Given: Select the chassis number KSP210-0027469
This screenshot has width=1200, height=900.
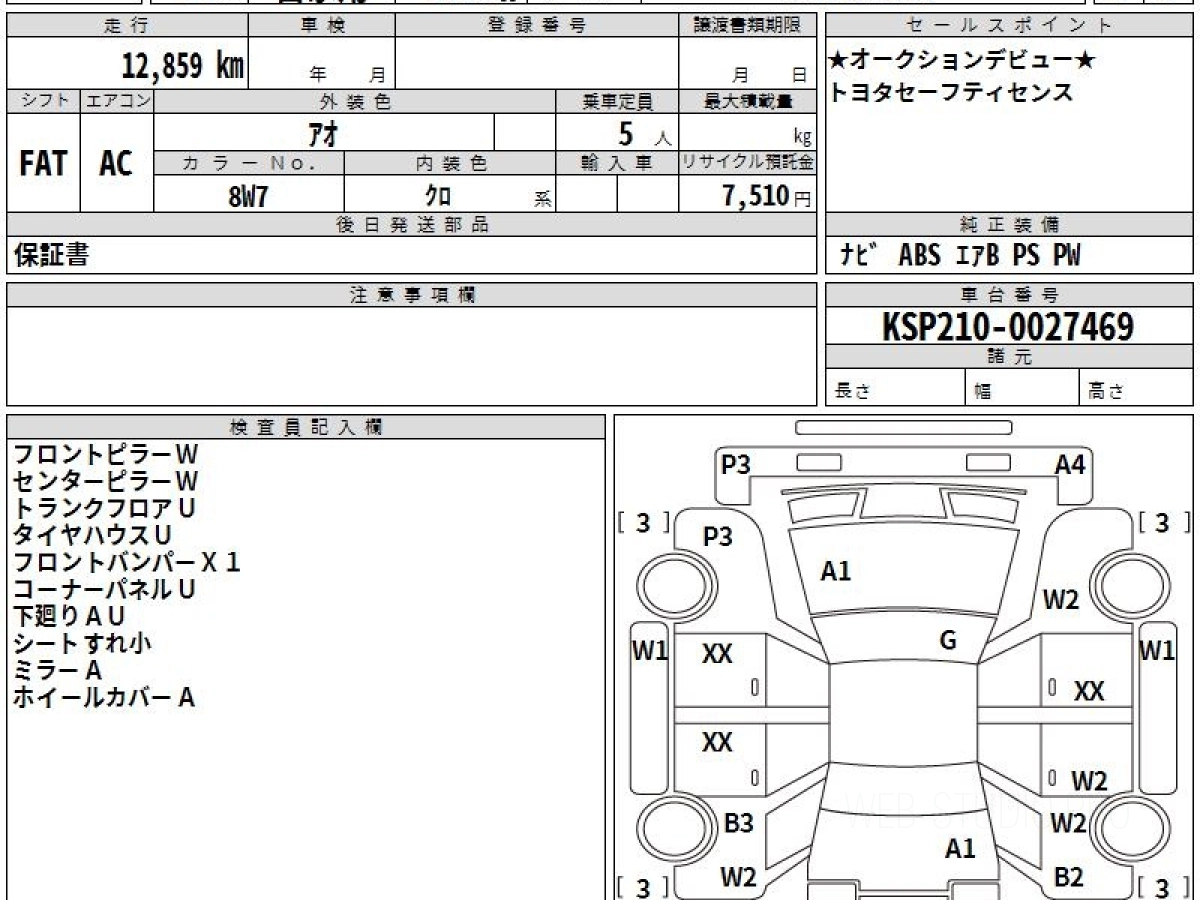Looking at the screenshot, I should [1008, 326].
